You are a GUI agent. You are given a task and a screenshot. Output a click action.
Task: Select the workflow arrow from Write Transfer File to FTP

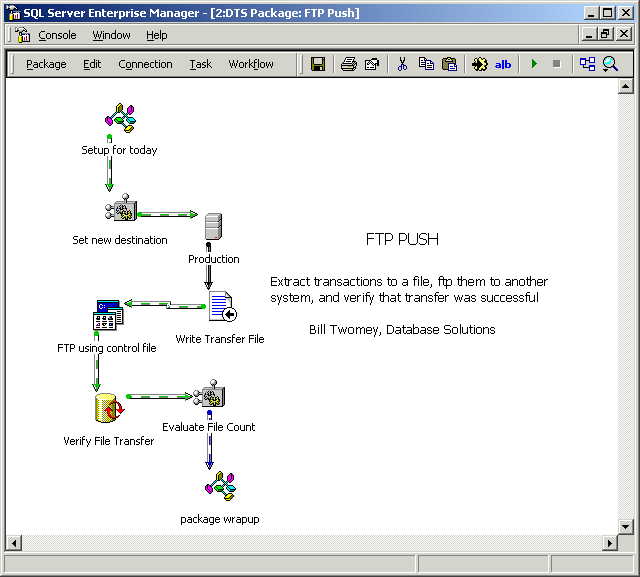click(165, 304)
